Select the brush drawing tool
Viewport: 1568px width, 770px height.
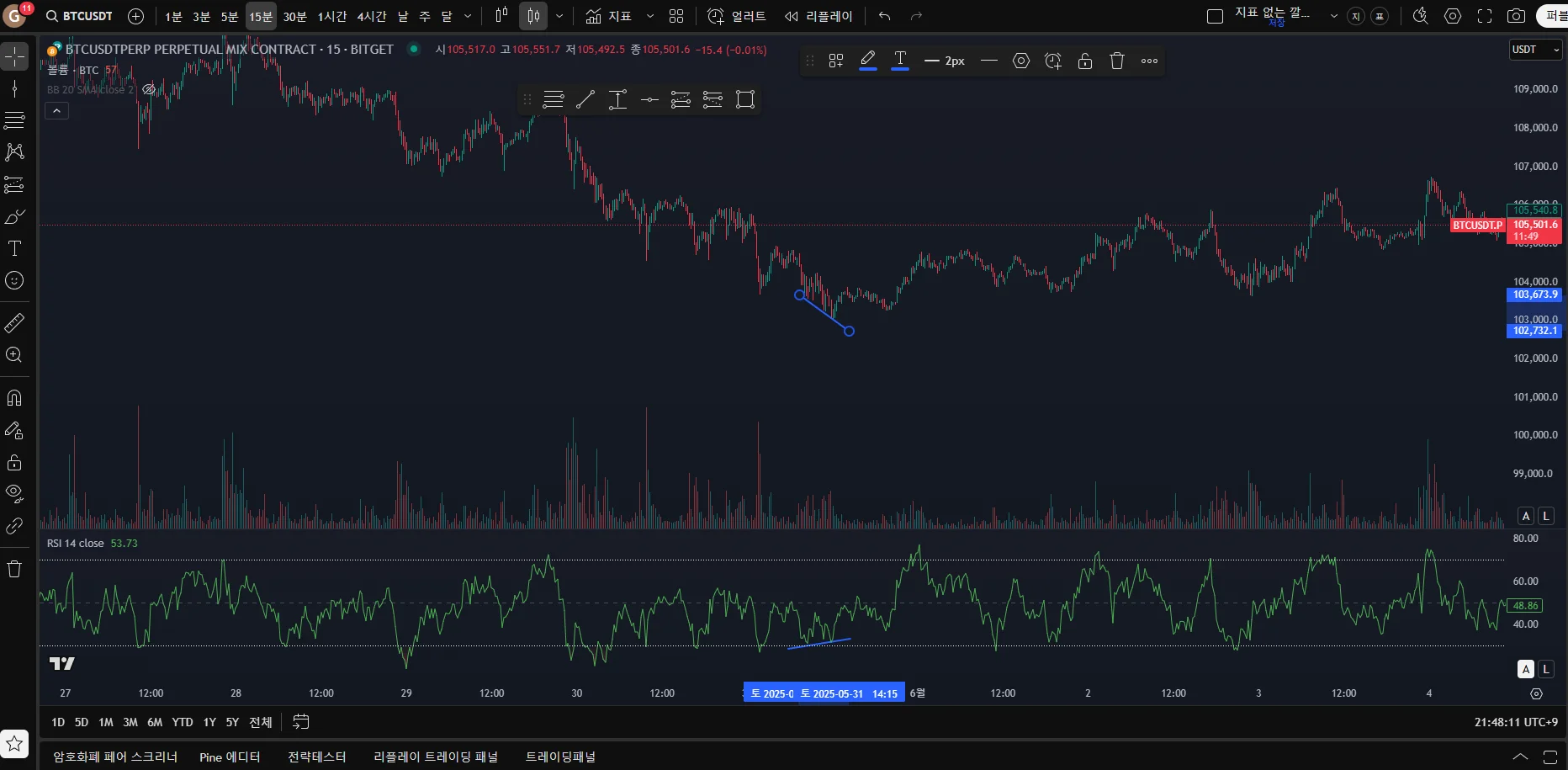point(14,216)
